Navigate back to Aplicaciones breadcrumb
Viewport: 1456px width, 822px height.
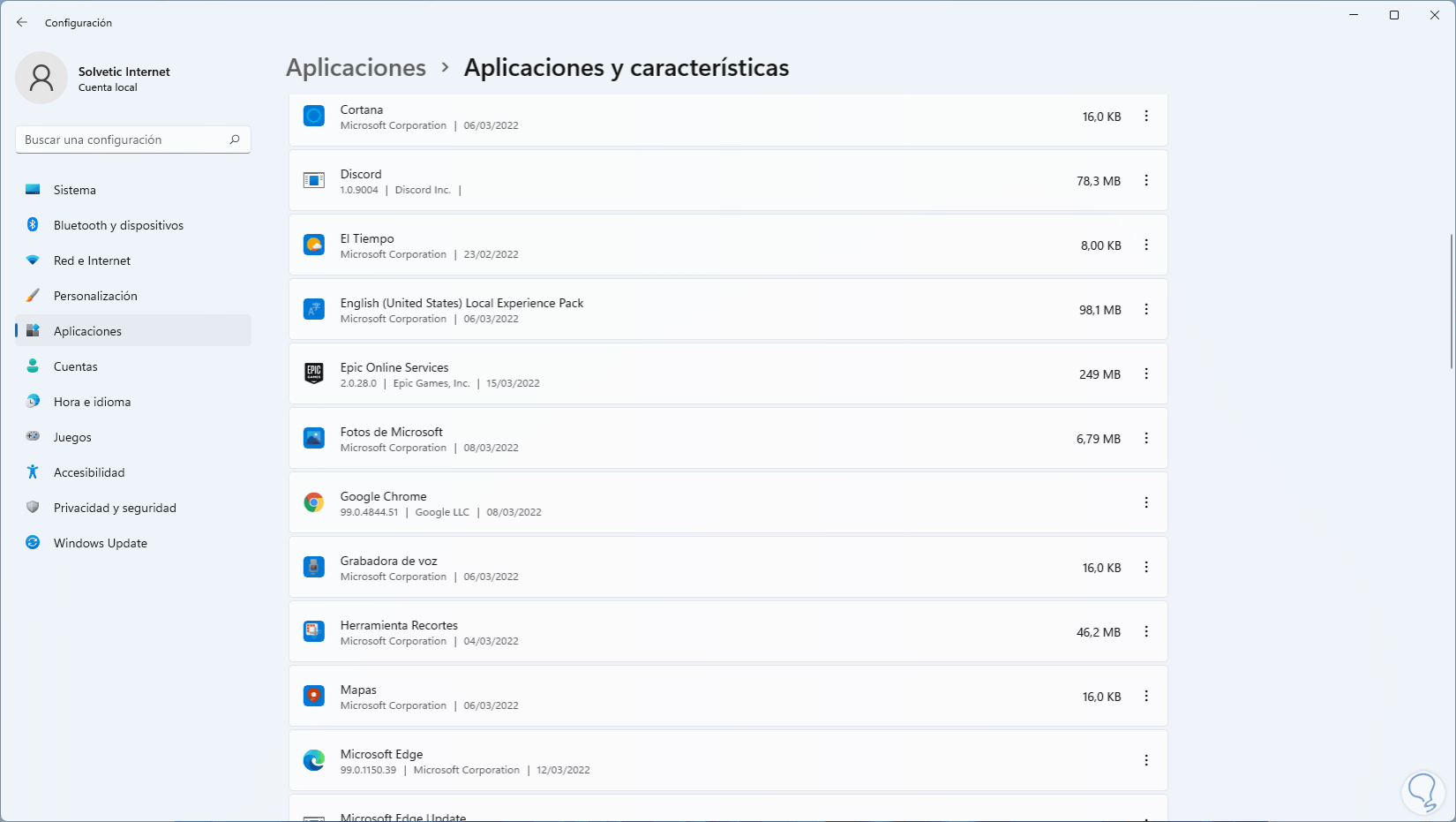click(356, 68)
